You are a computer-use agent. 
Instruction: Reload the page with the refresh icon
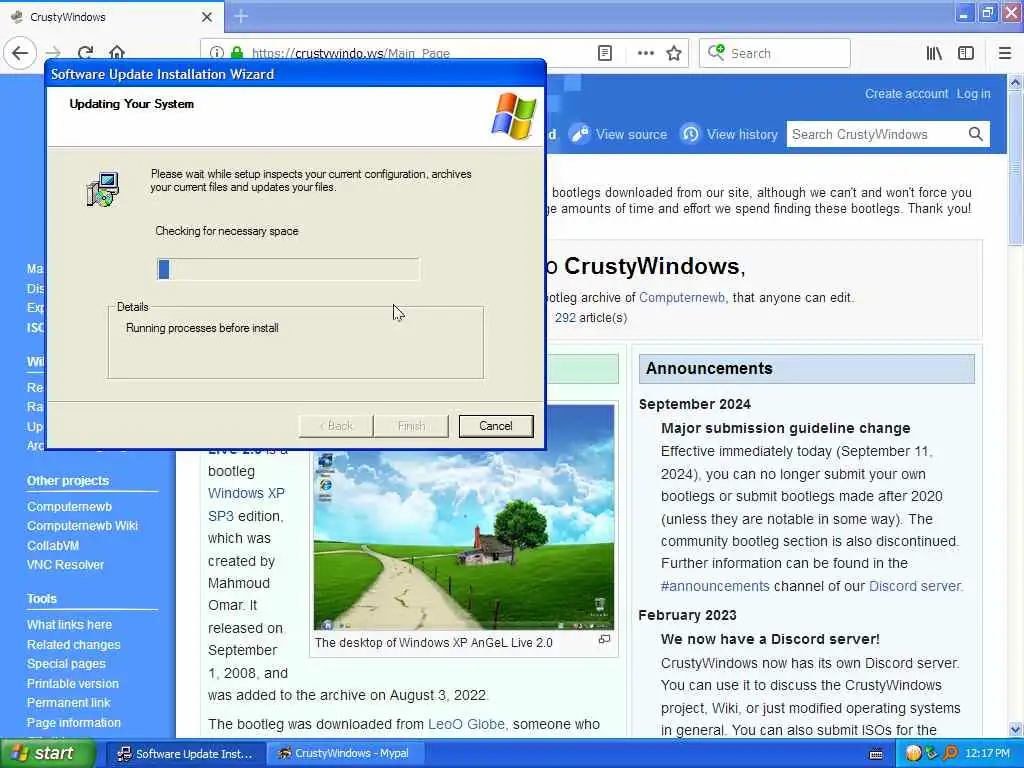point(85,53)
